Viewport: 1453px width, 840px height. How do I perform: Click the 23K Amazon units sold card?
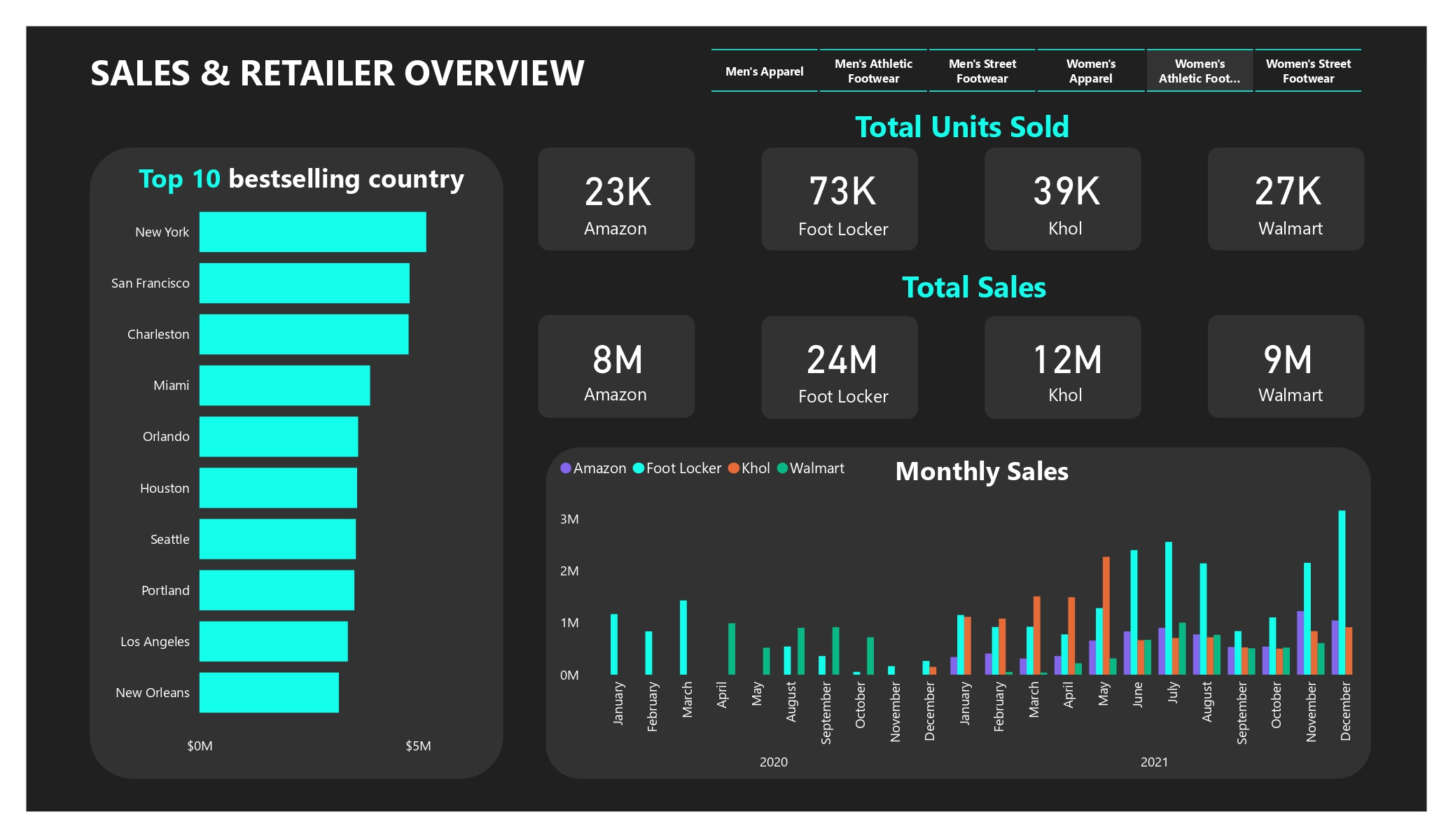(616, 198)
